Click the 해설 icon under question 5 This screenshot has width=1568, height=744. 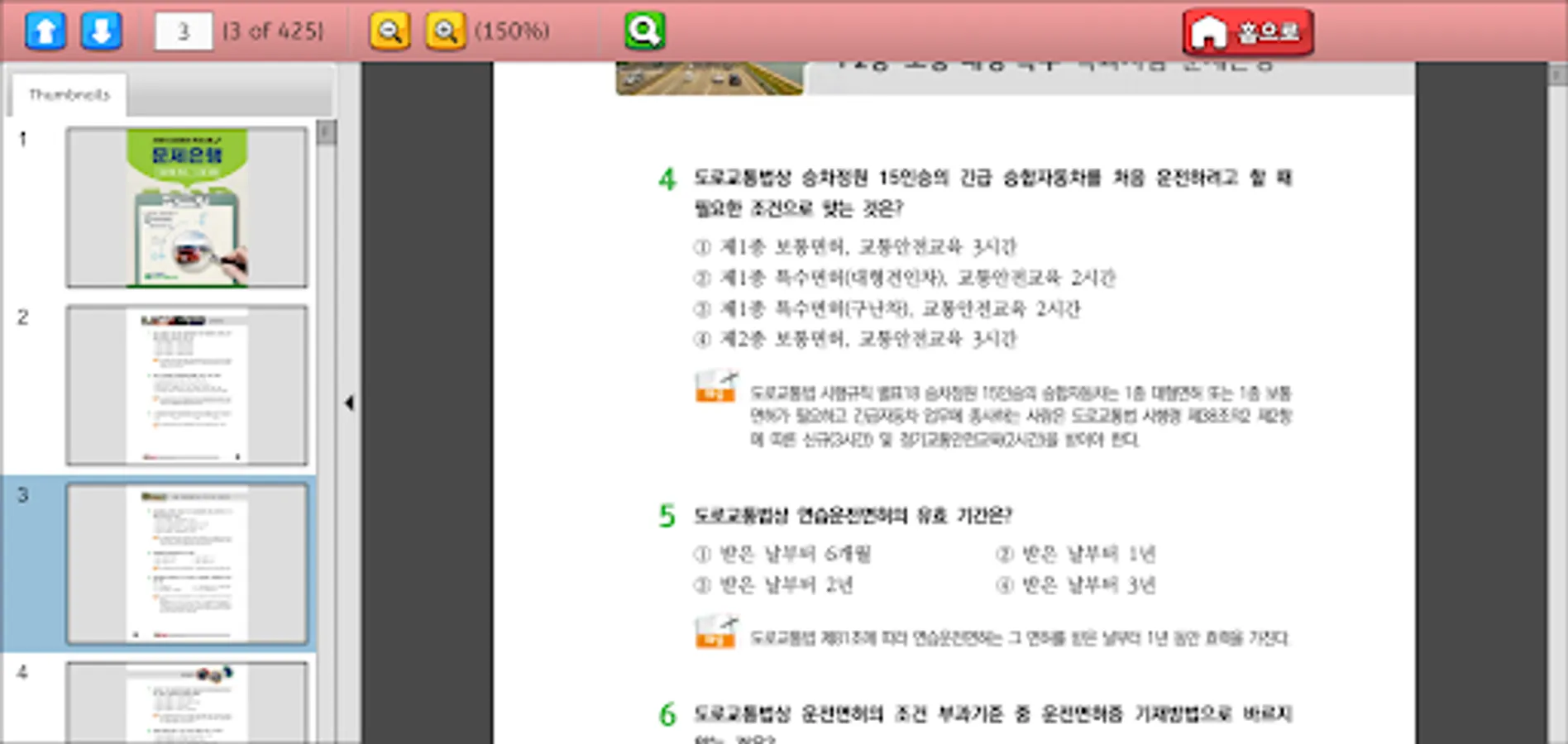716,632
